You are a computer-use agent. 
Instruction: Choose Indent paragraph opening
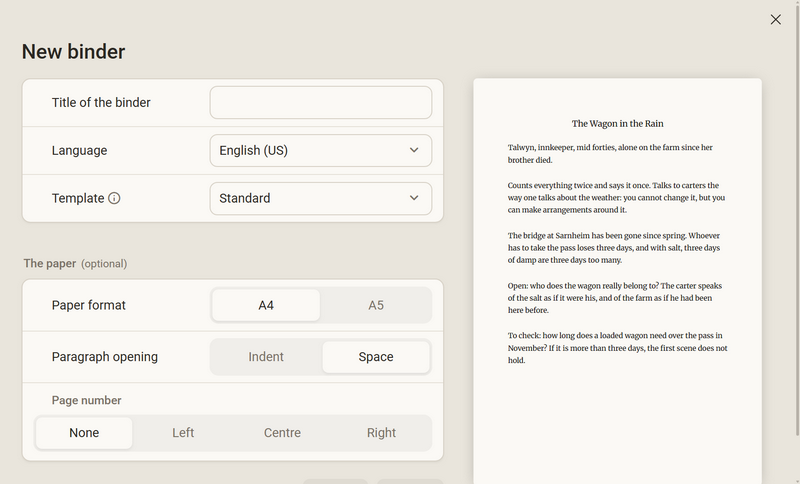(x=266, y=356)
